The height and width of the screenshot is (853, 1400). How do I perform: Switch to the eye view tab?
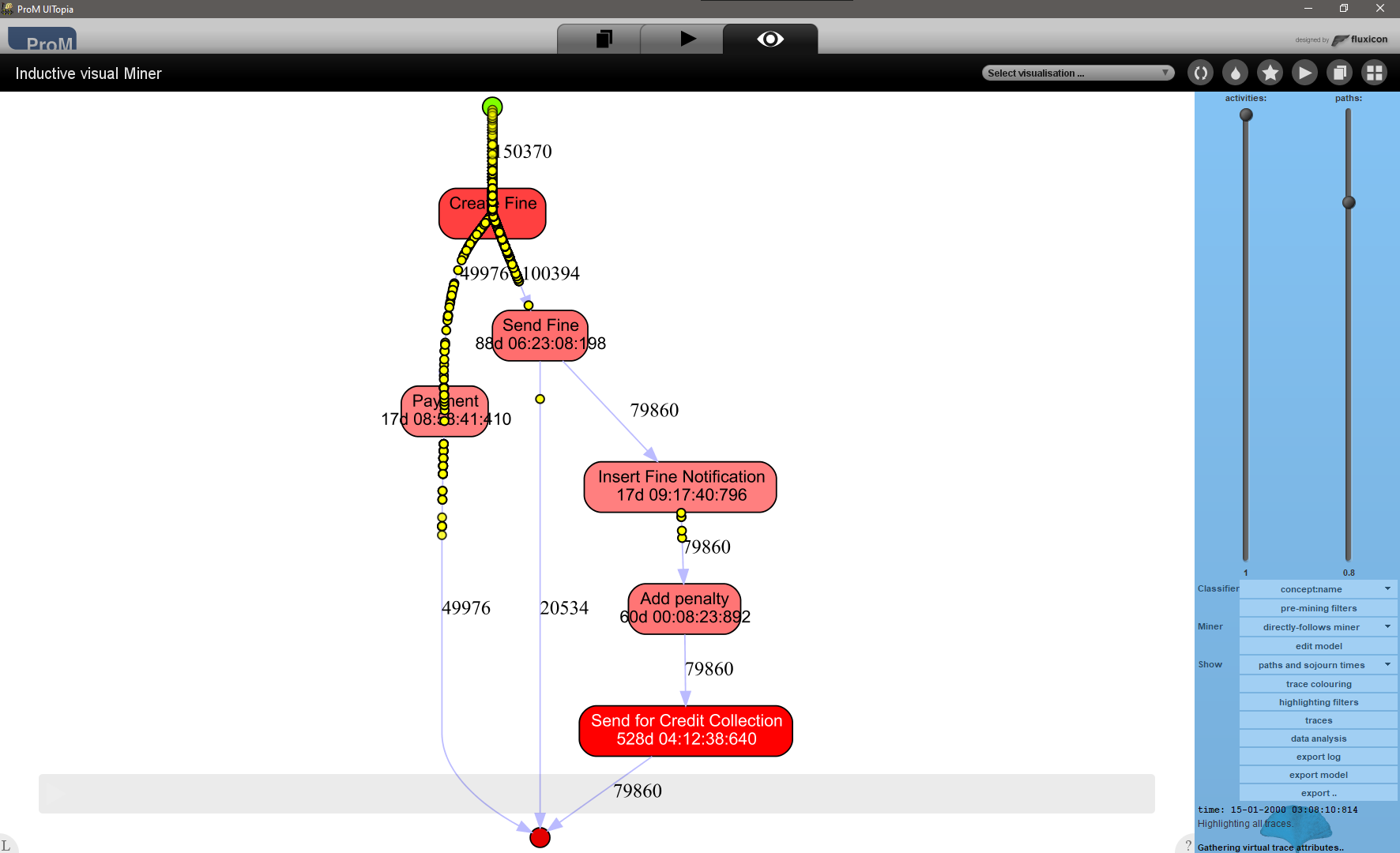(770, 38)
